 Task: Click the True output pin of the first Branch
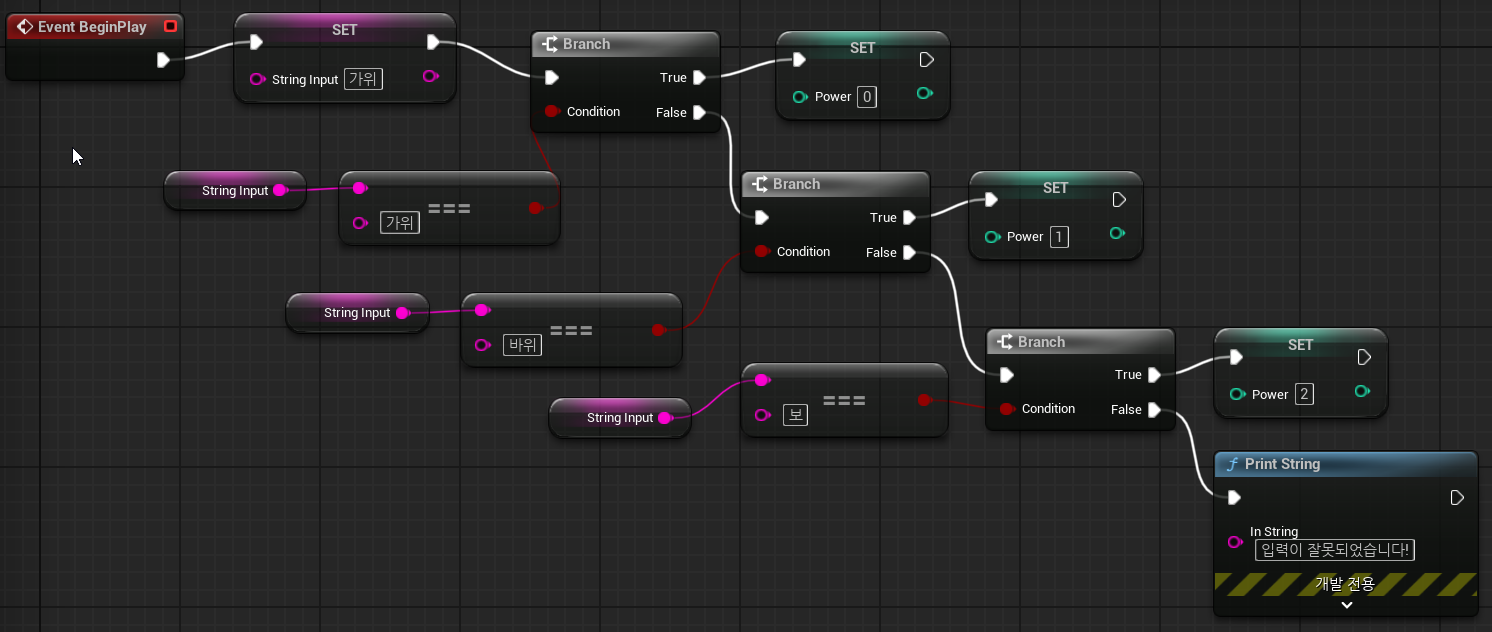699,77
